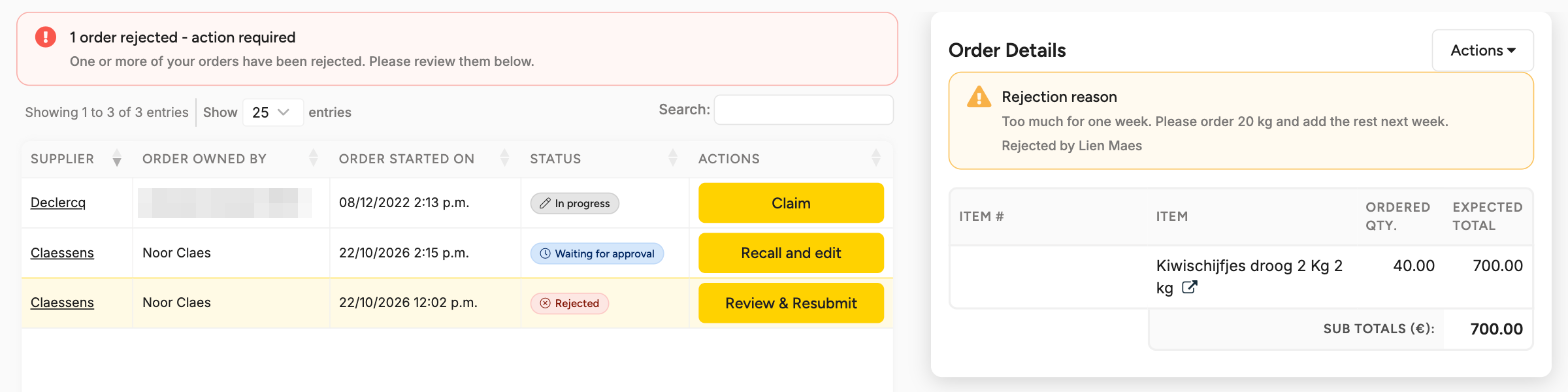The height and width of the screenshot is (392, 1568).
Task: Open the Actions dropdown in Order Details
Action: coord(1483,50)
